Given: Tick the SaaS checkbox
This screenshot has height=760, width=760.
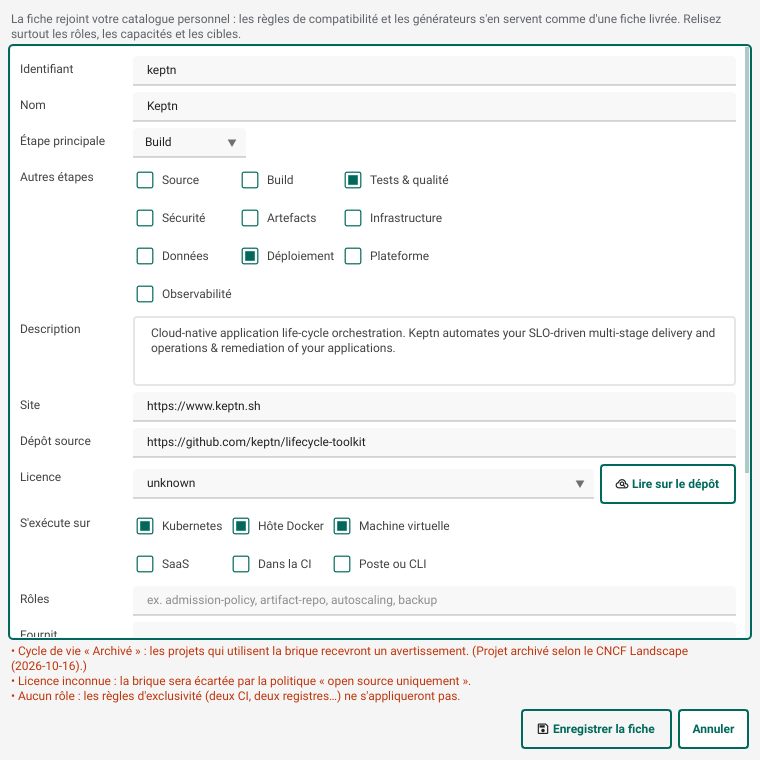Looking at the screenshot, I should click(145, 564).
